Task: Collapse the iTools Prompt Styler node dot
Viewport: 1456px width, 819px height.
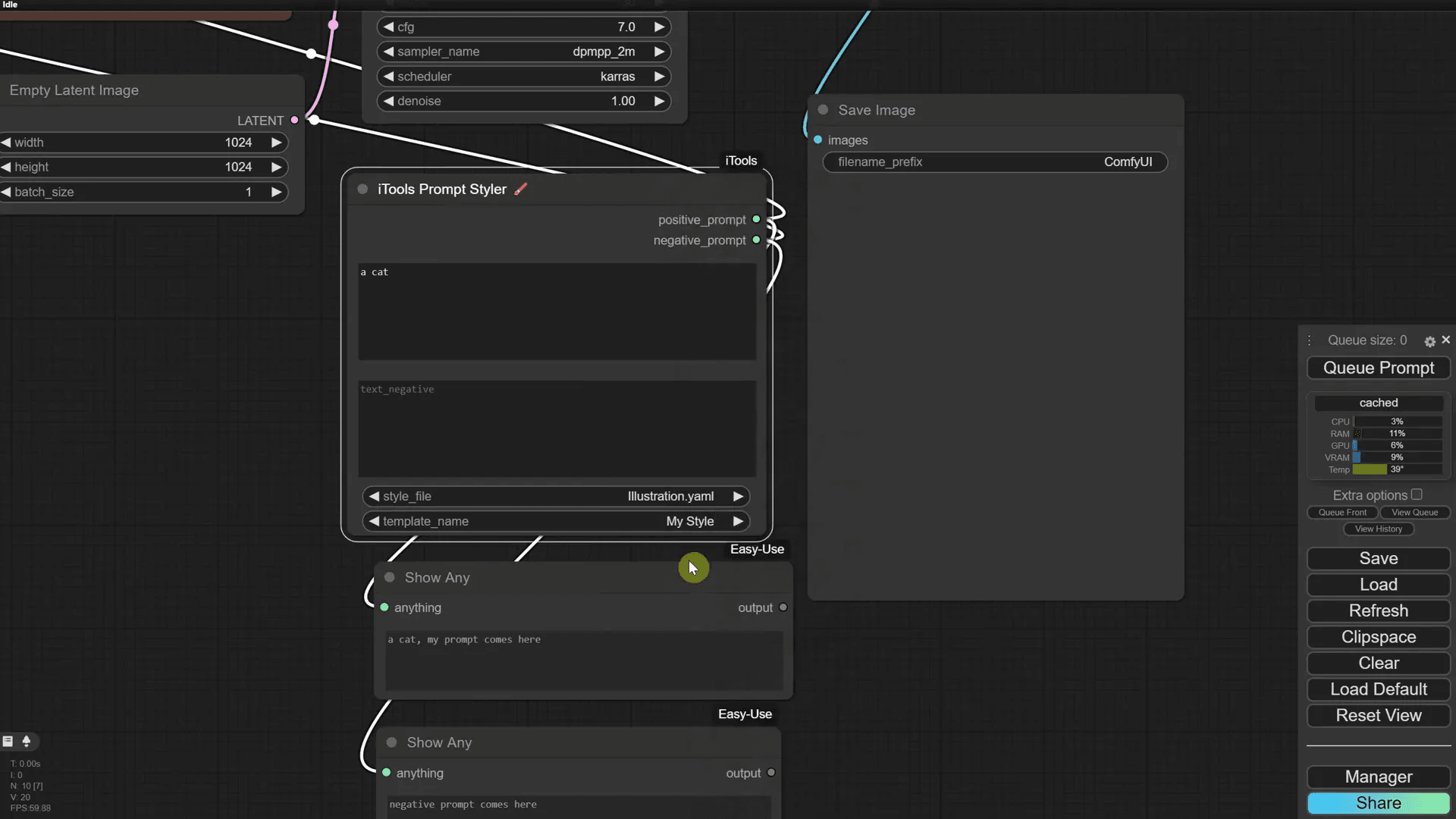Action: click(x=362, y=190)
